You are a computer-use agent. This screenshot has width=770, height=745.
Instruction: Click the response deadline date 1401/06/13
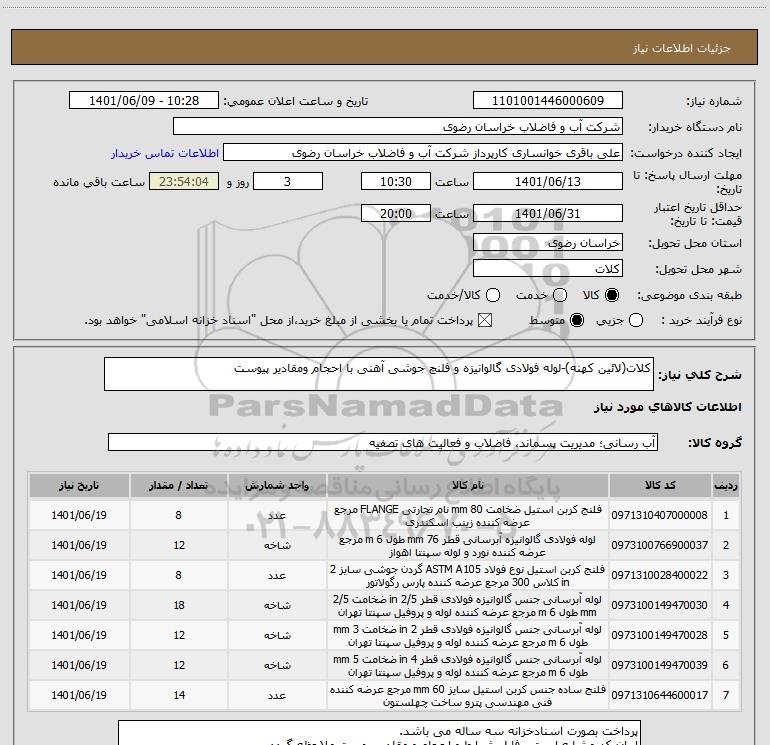[x=548, y=181]
